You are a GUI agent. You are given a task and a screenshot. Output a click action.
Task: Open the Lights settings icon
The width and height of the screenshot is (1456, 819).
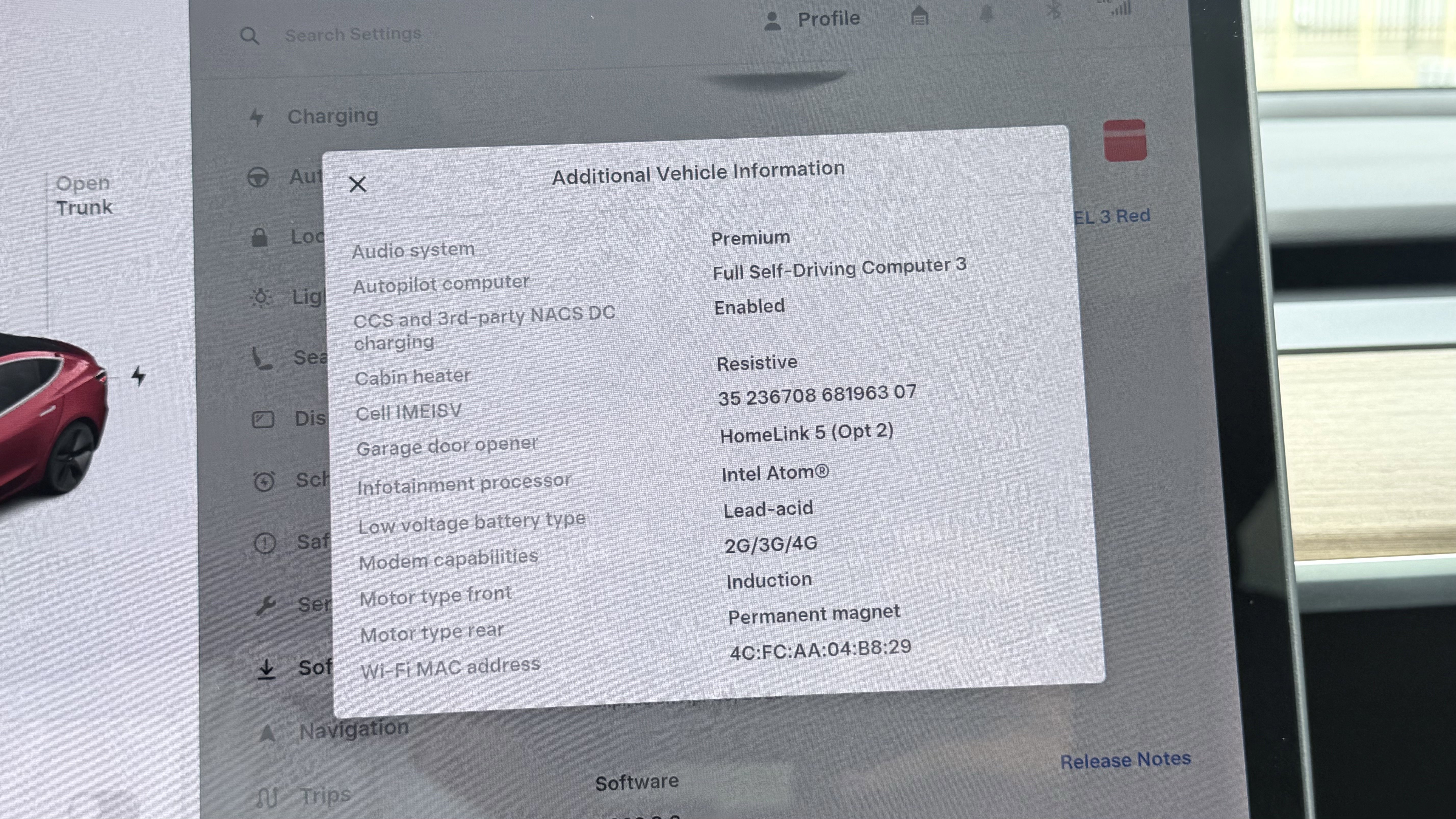point(261,298)
